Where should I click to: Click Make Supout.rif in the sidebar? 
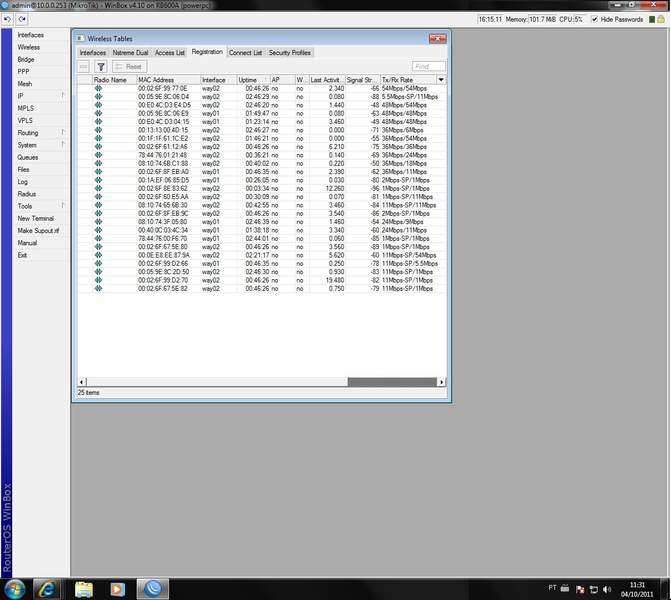38,231
